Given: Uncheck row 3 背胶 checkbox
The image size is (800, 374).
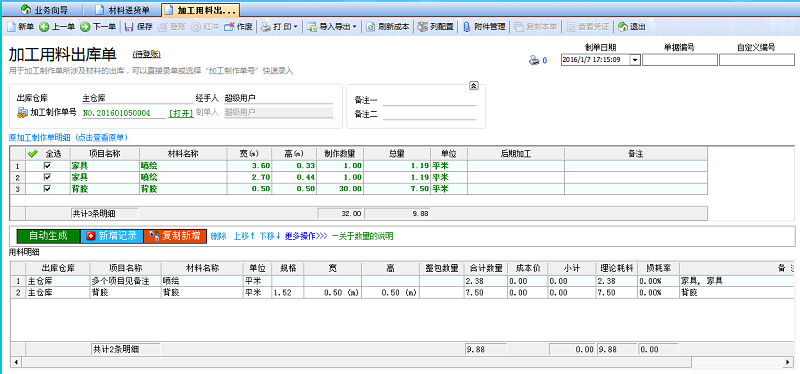Looking at the screenshot, I should 48,188.
